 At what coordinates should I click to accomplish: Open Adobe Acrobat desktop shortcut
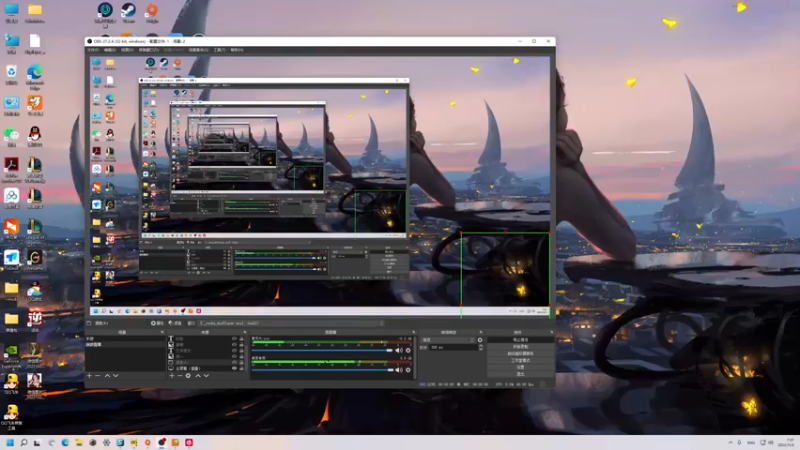tap(11, 169)
